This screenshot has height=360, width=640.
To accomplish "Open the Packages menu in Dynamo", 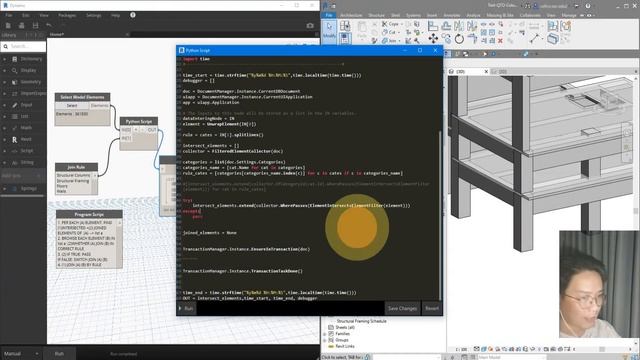I will 67,15.
